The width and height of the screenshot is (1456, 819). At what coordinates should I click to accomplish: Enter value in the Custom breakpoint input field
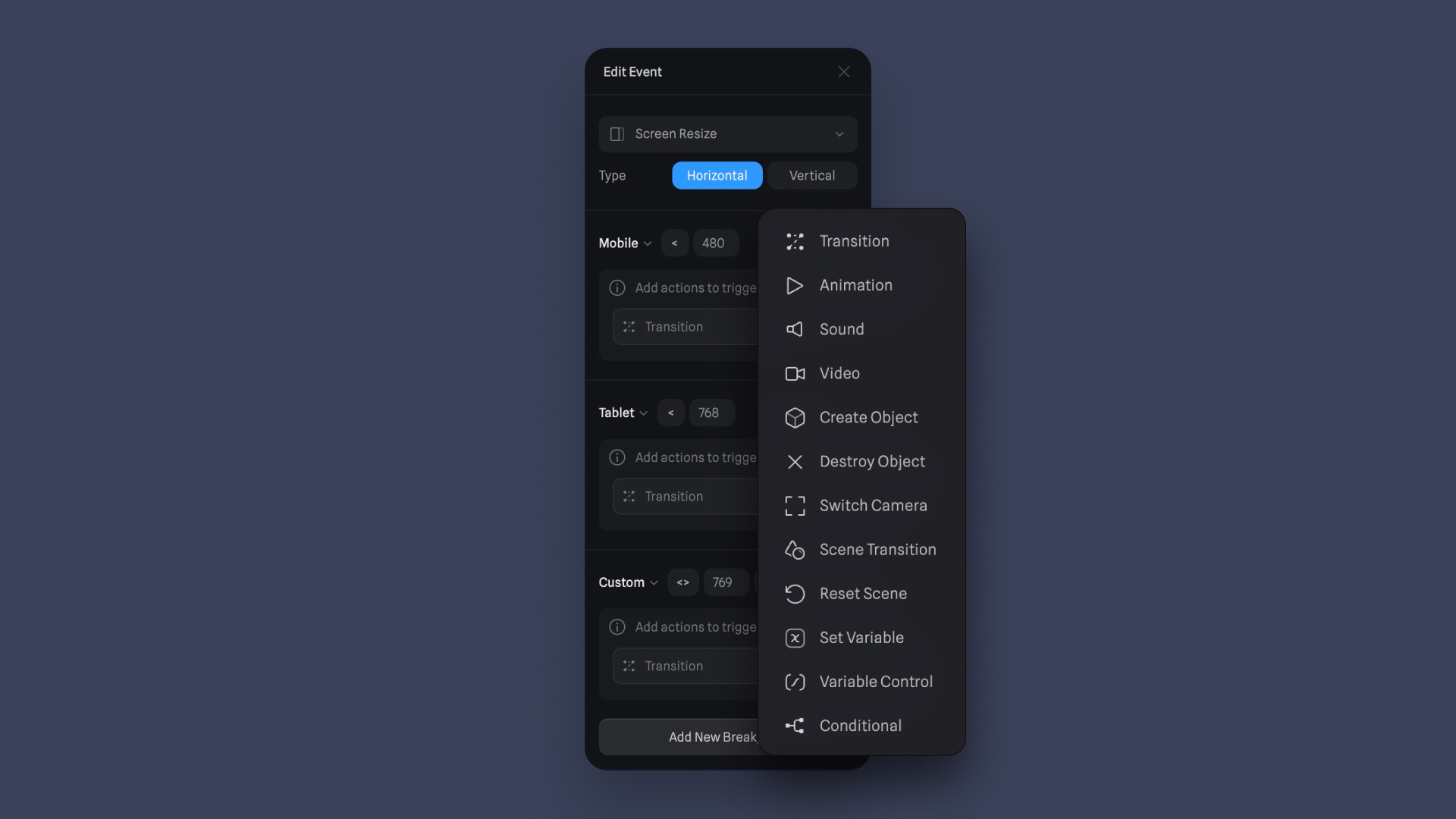click(723, 581)
